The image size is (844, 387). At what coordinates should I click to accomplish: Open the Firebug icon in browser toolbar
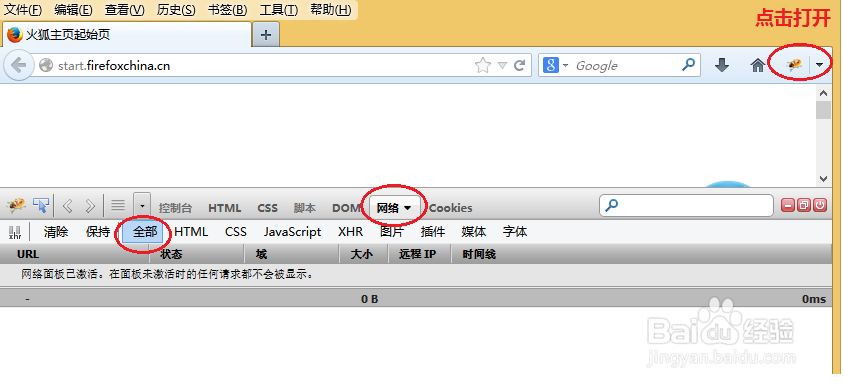coord(794,65)
